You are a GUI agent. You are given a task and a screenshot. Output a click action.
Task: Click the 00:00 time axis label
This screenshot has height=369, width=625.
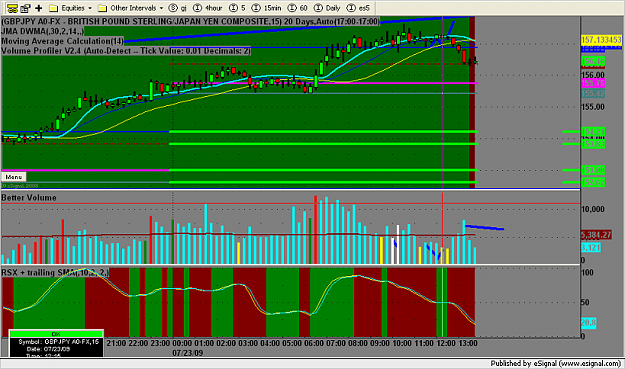(x=182, y=343)
